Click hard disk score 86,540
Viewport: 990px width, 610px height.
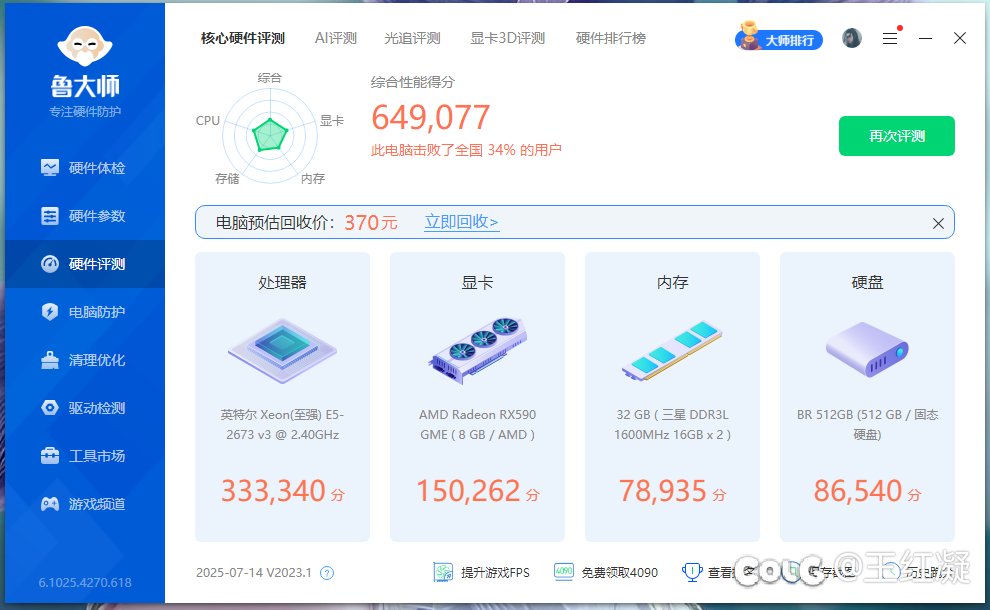tap(857, 491)
